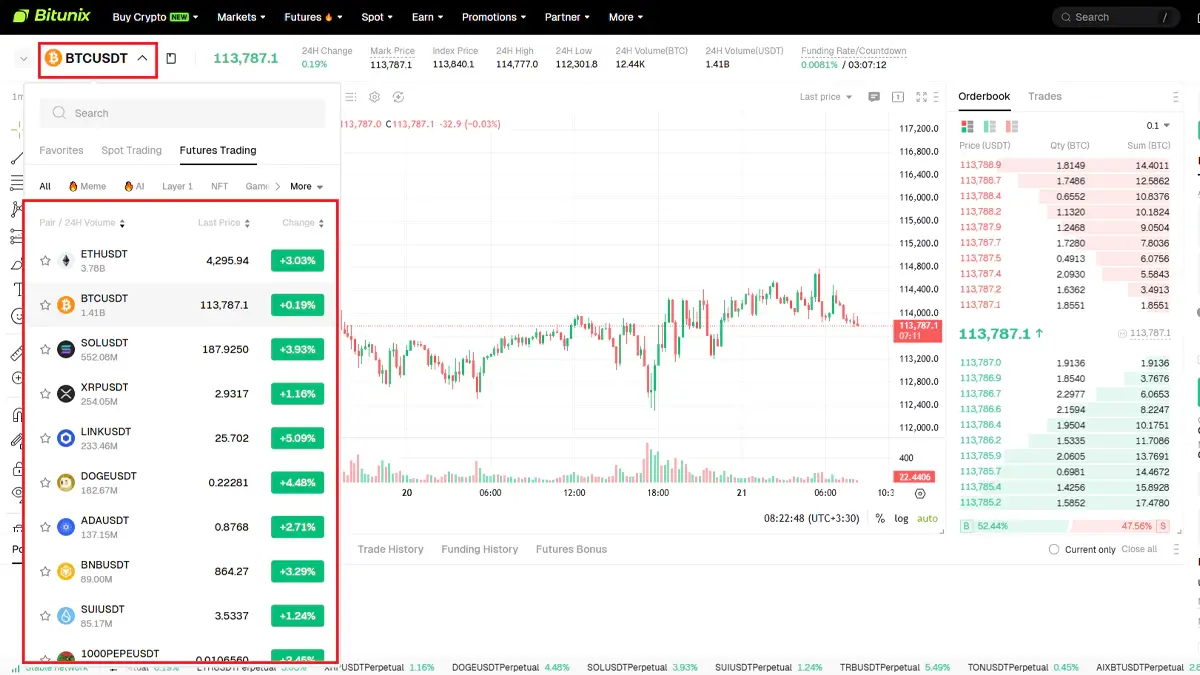Toggle the LINKUSDT favorite star
The height and width of the screenshot is (675, 1200).
point(45,438)
